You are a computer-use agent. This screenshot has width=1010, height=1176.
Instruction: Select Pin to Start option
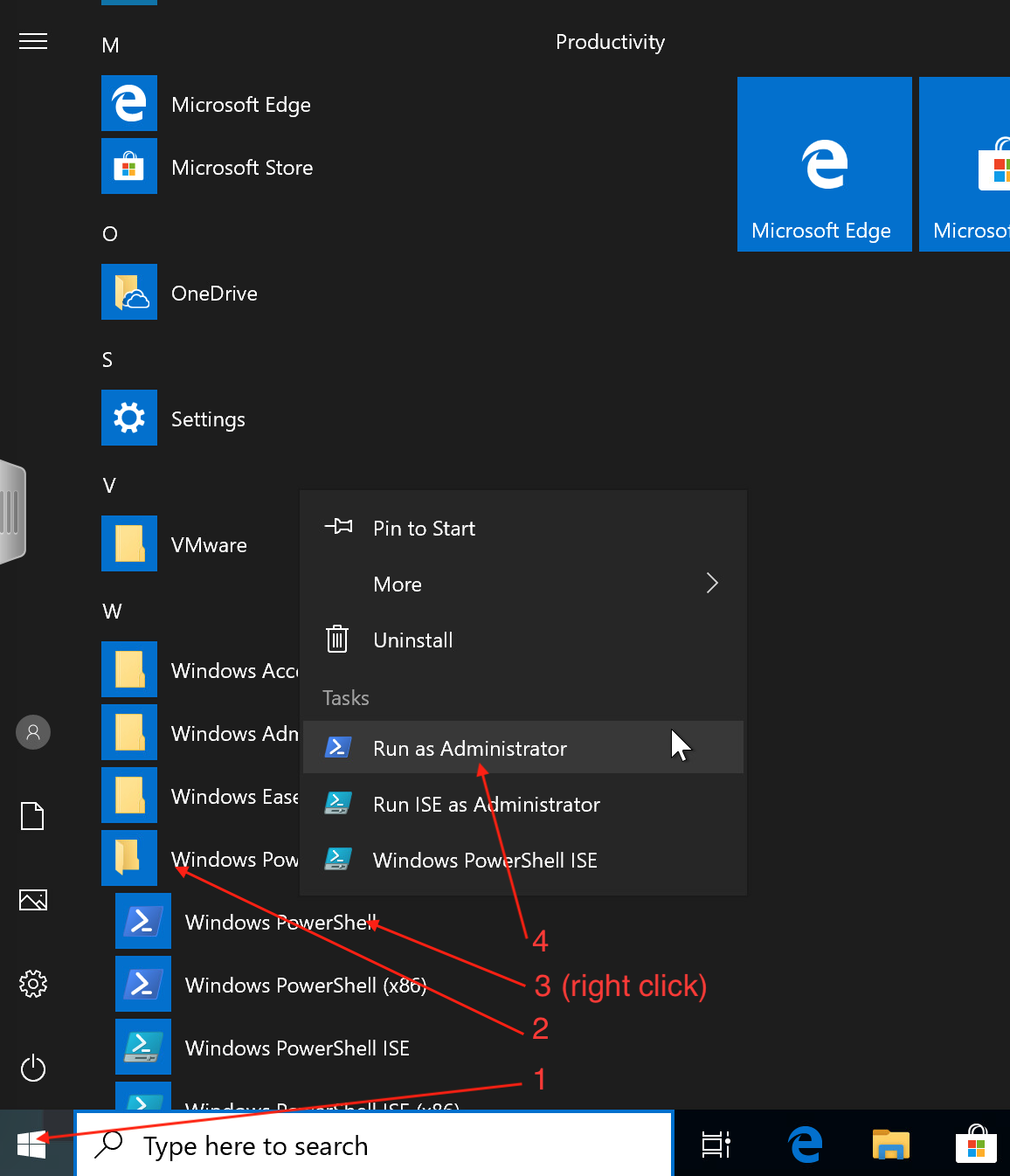tap(424, 529)
